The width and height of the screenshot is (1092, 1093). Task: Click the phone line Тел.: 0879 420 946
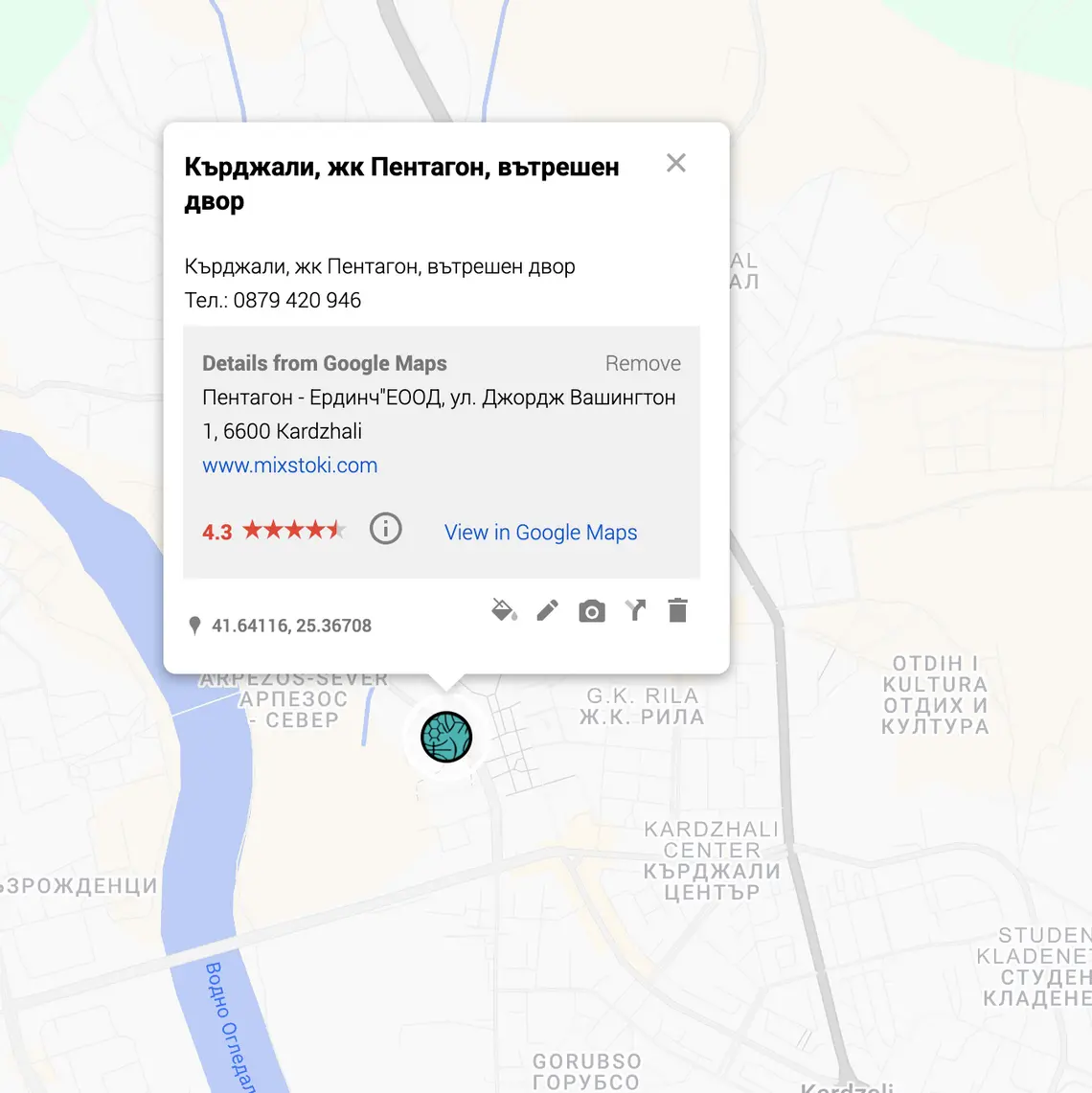pyautogui.click(x=272, y=300)
